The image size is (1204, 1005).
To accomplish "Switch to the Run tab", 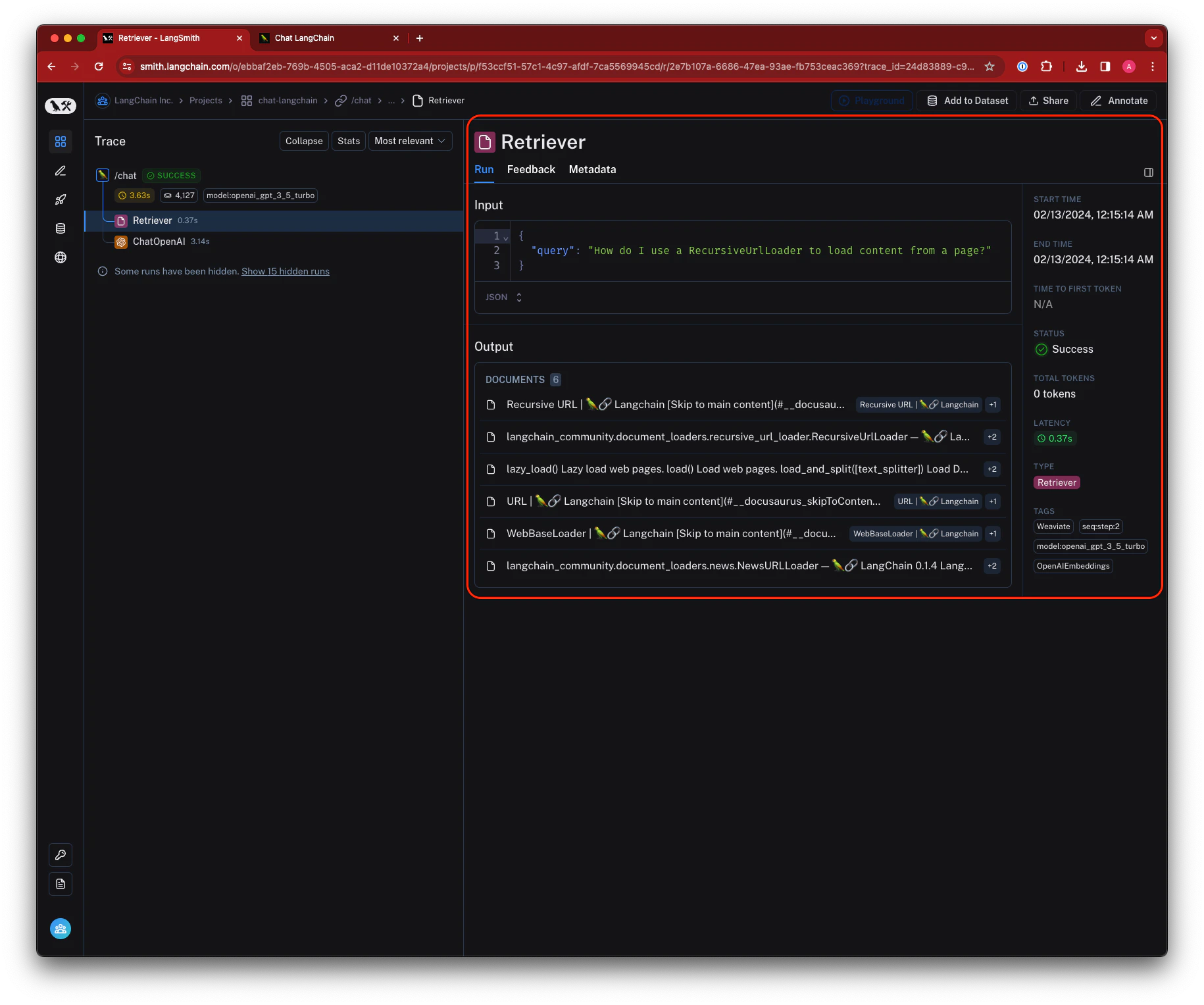I will click(484, 169).
